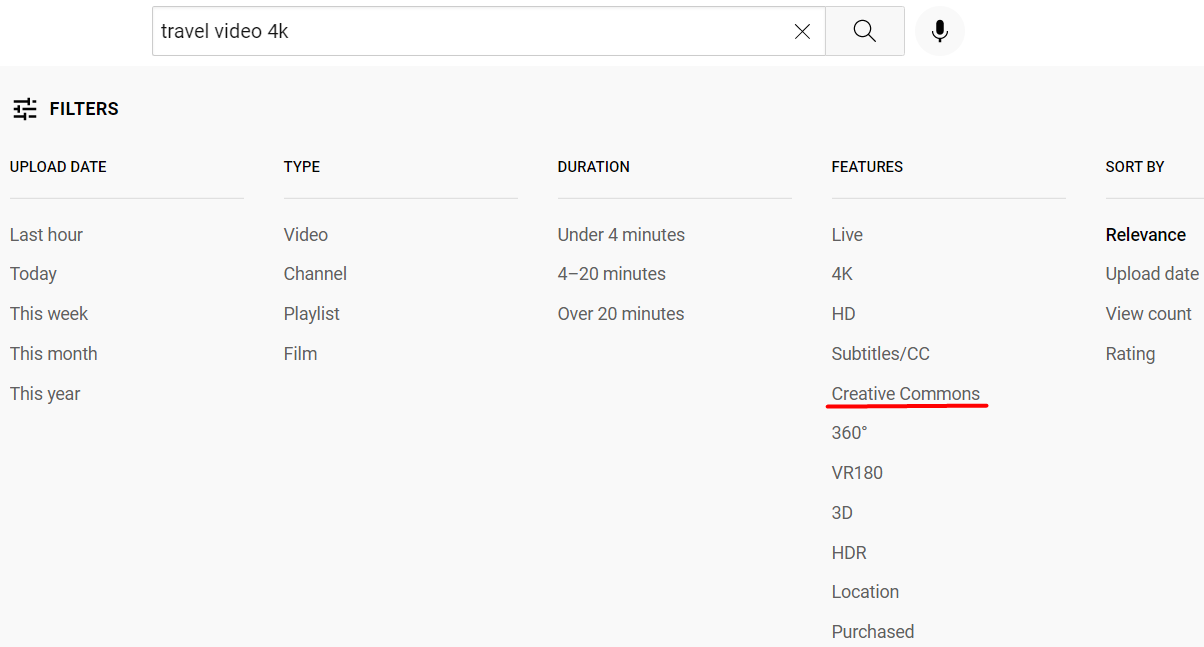Screen dimensions: 1204x647
Task: Filter uploads by This month
Action: pyautogui.click(x=54, y=354)
